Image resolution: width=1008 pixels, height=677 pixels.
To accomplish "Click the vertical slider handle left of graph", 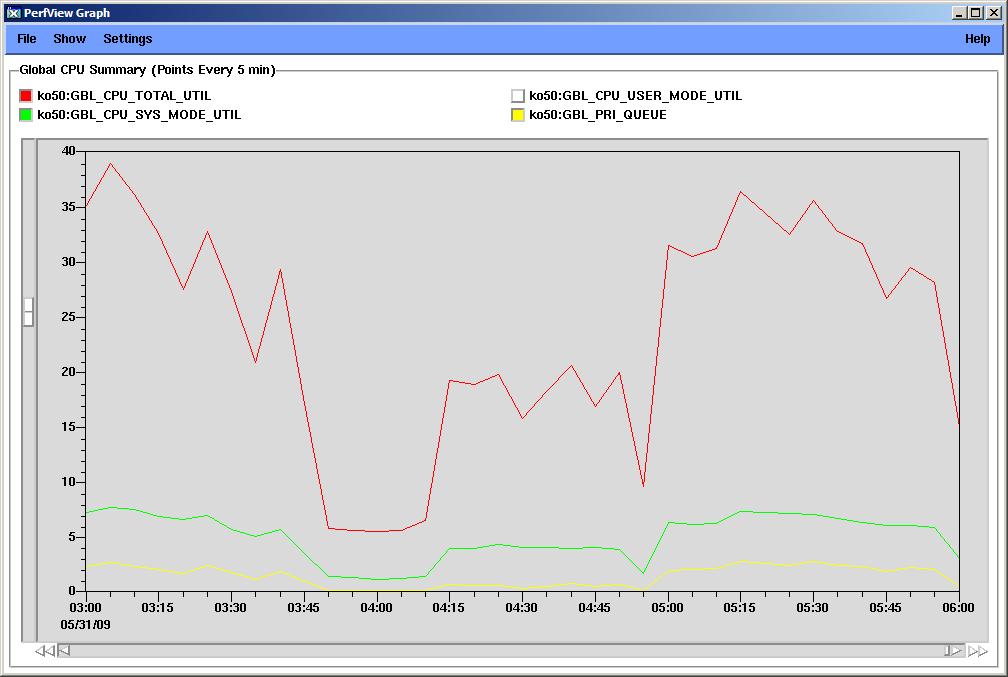I will [29, 311].
